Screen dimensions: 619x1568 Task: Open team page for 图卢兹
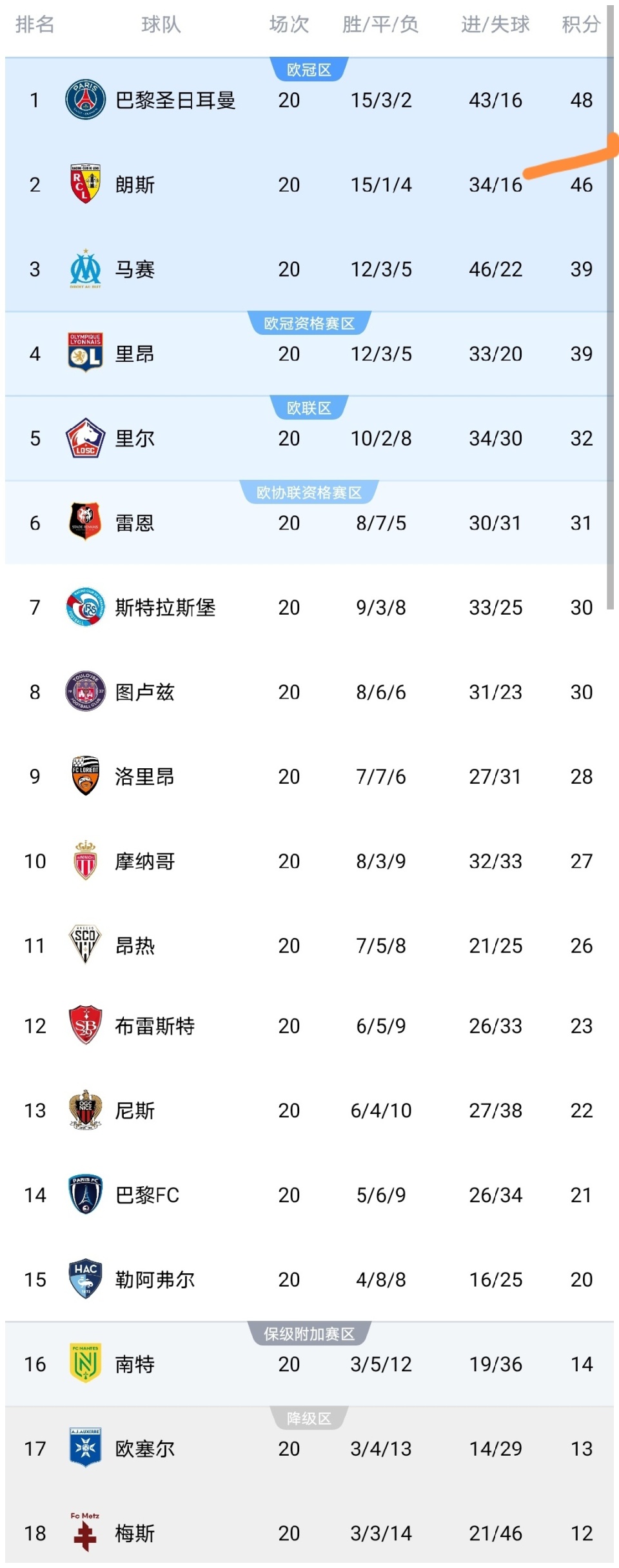click(x=144, y=692)
